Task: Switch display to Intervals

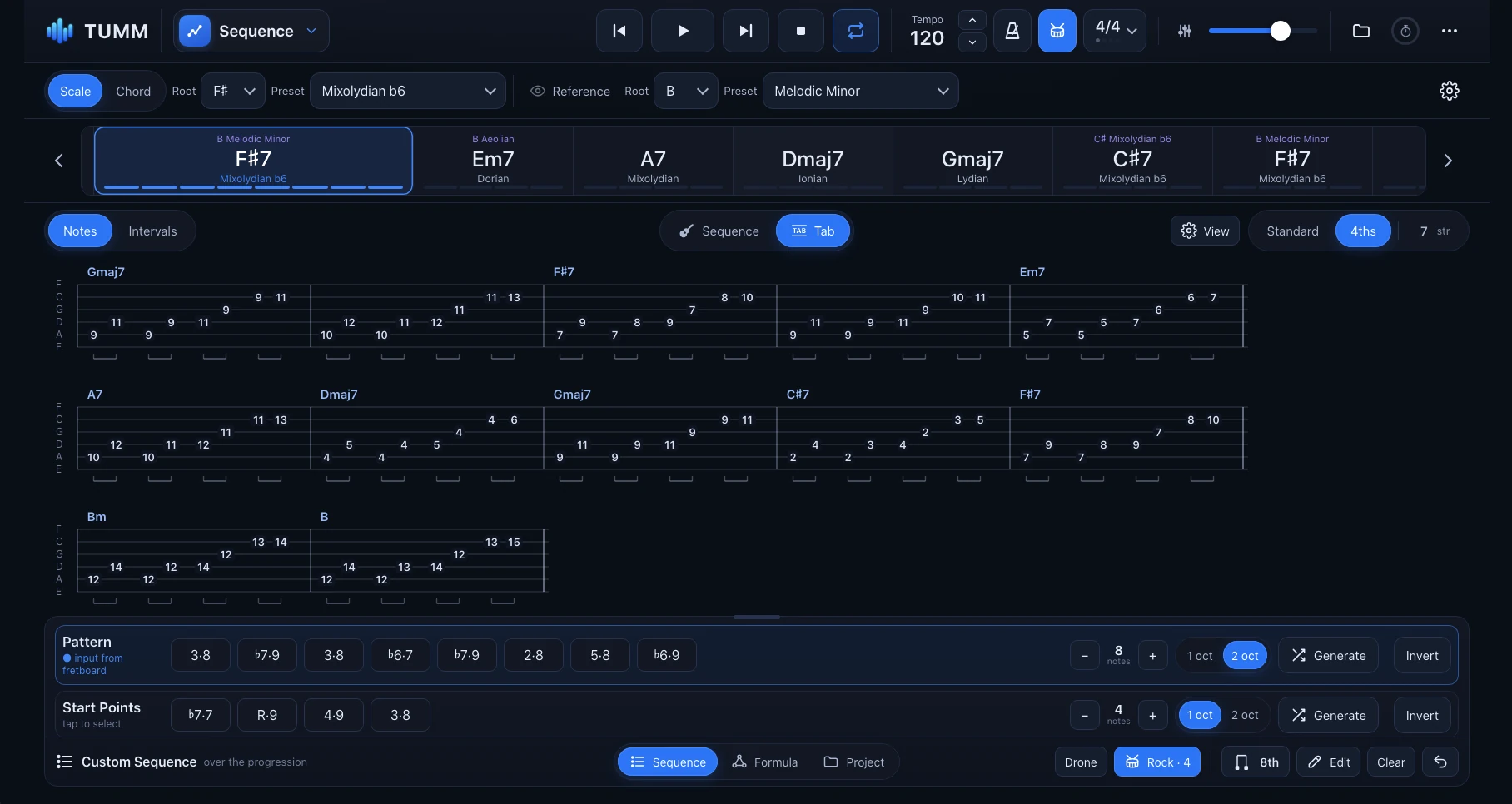Action: tap(152, 231)
